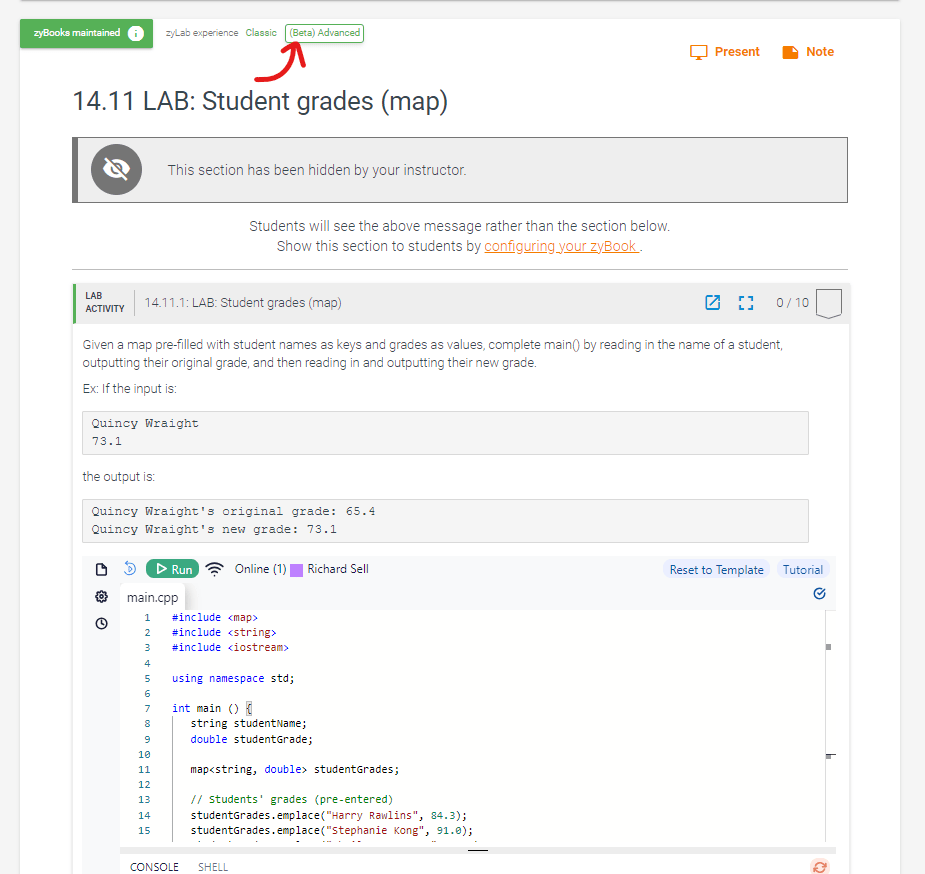Click the string studentName; declaration line
The image size is (925, 874).
248,724
